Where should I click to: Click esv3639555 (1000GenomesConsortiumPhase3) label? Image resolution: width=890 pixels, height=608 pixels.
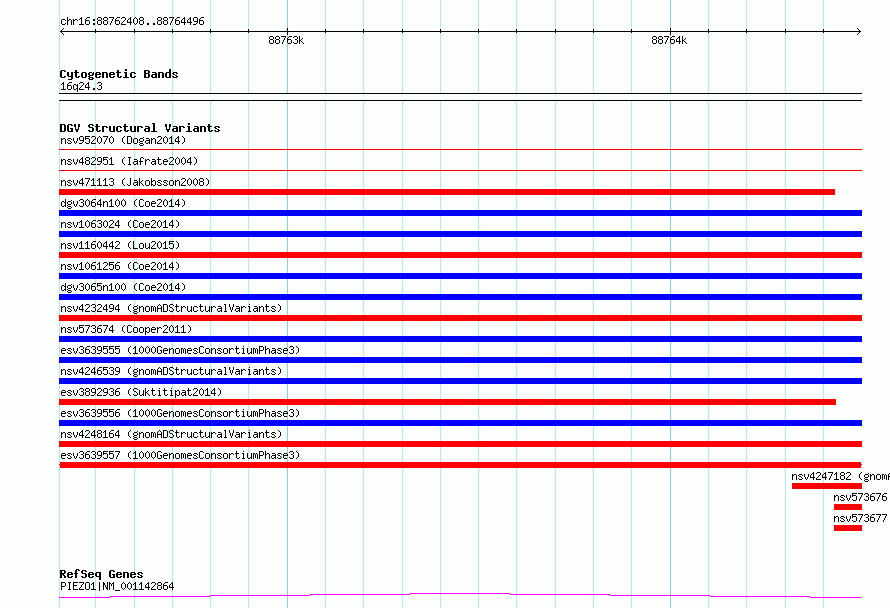180,350
